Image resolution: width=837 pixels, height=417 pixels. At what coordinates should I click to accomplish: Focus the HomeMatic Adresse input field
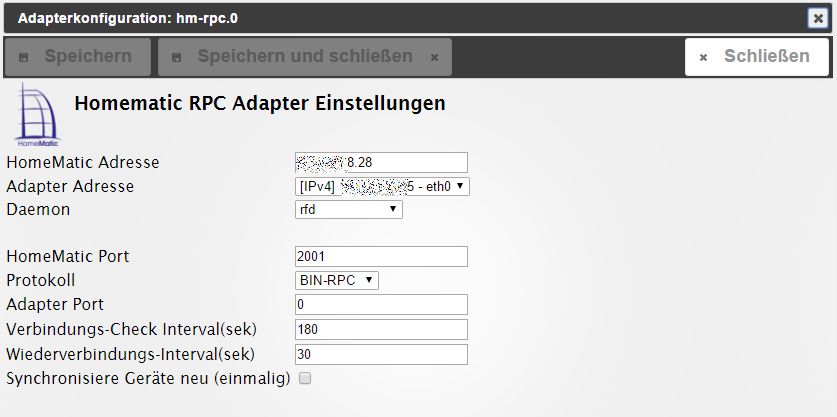point(382,162)
